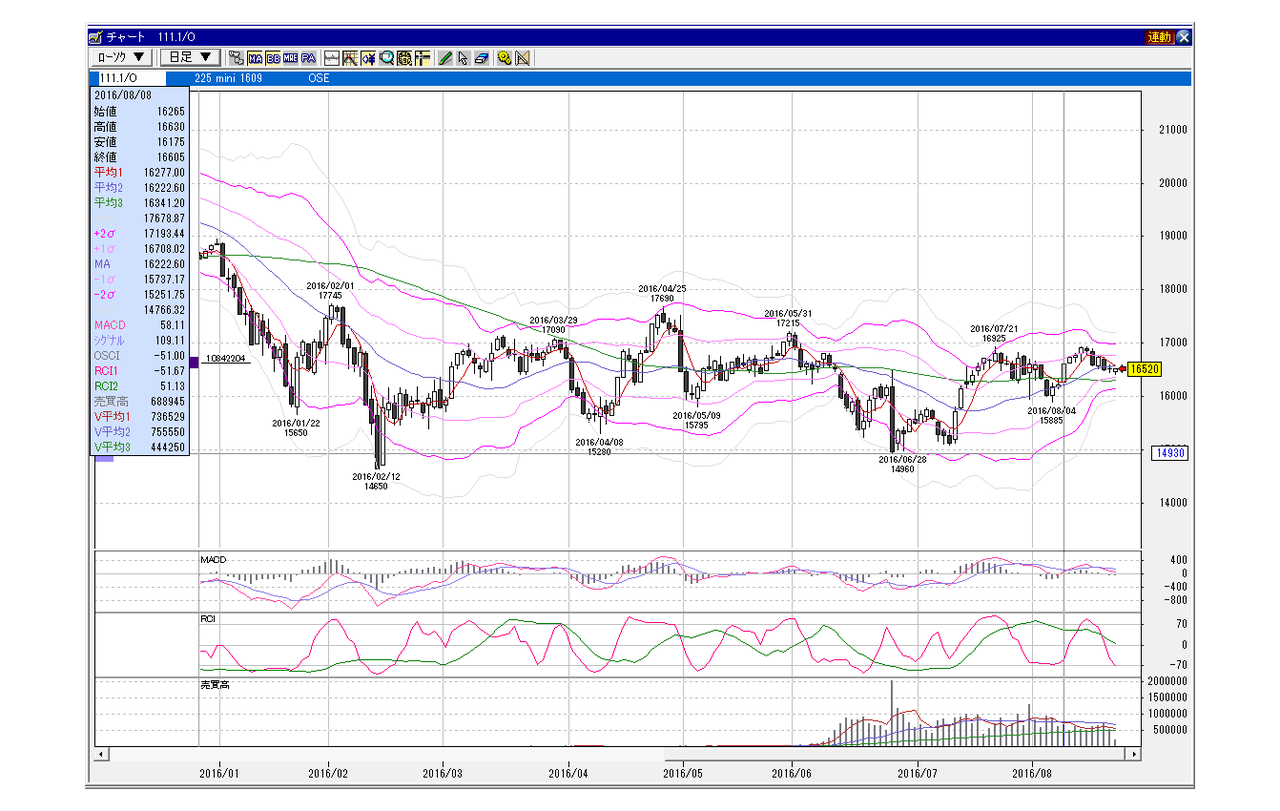Click the MRE indicator toolbar icon
The width and height of the screenshot is (1280, 811).
291,58
